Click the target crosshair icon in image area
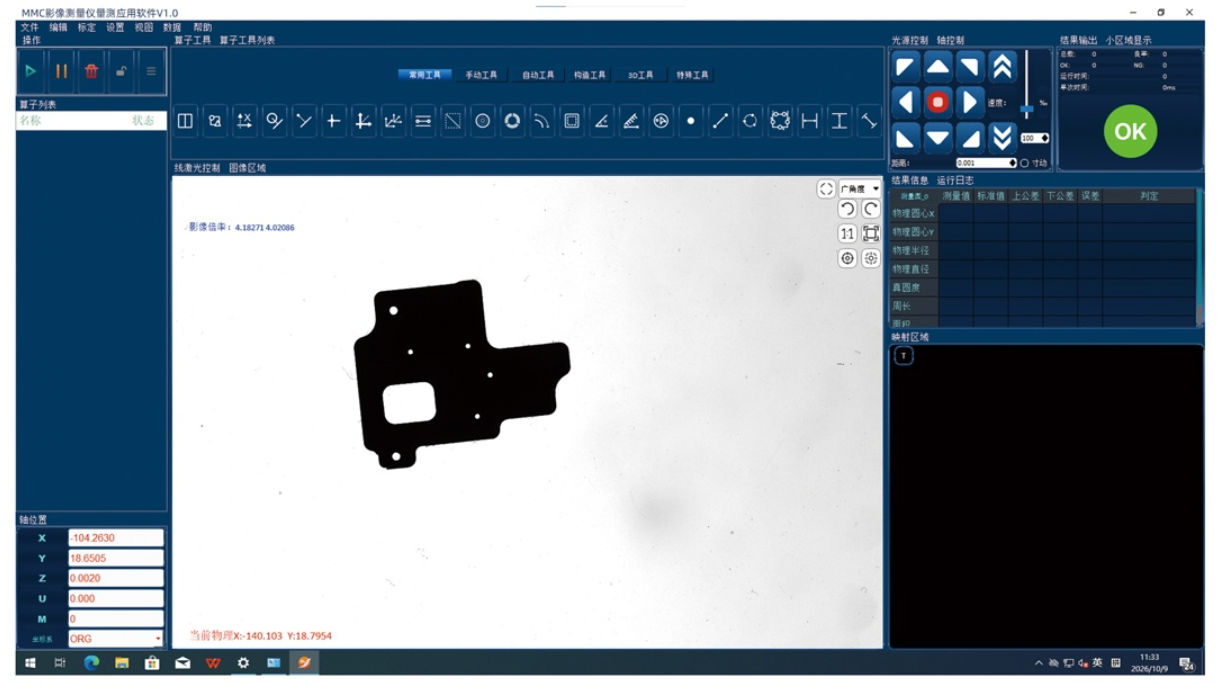This screenshot has height=688, width=1225. point(847,258)
